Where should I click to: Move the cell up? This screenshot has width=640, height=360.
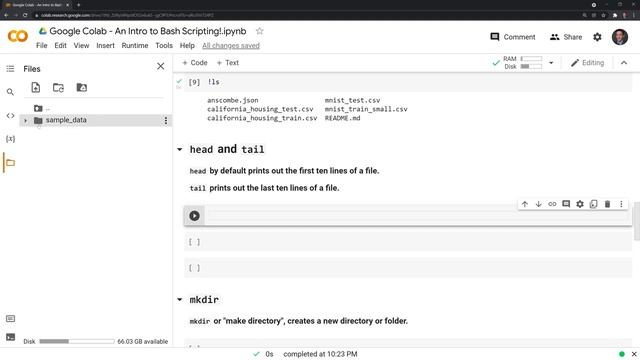tap(525, 204)
